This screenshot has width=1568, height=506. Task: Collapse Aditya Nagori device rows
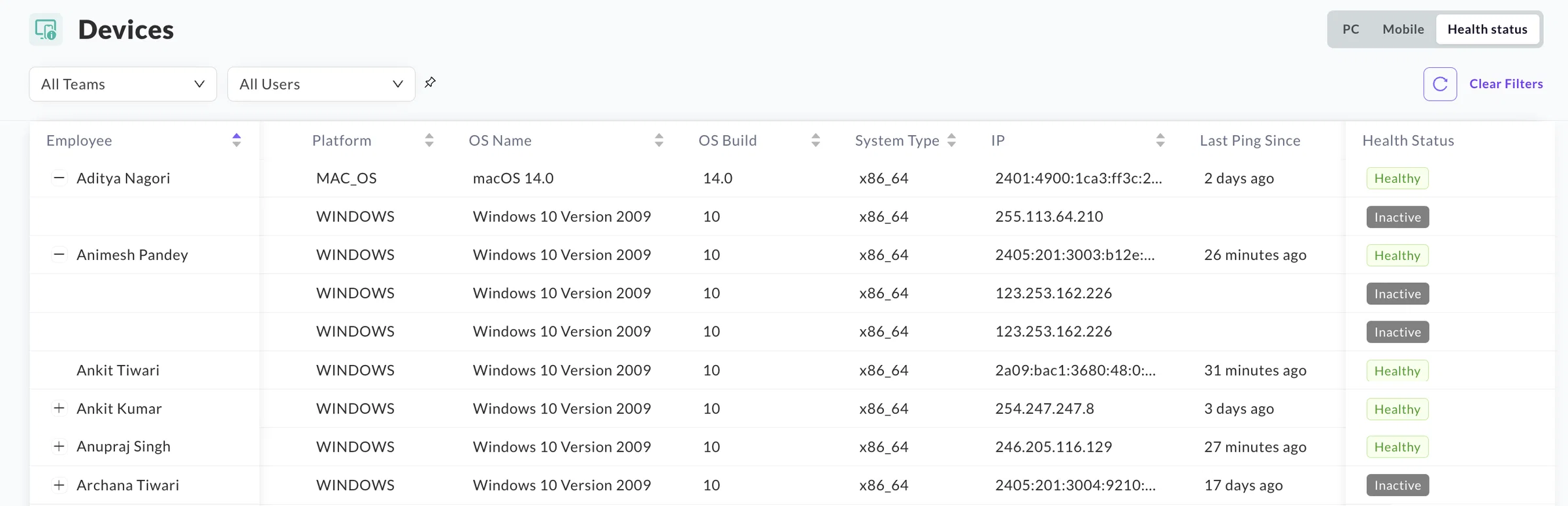(59, 178)
